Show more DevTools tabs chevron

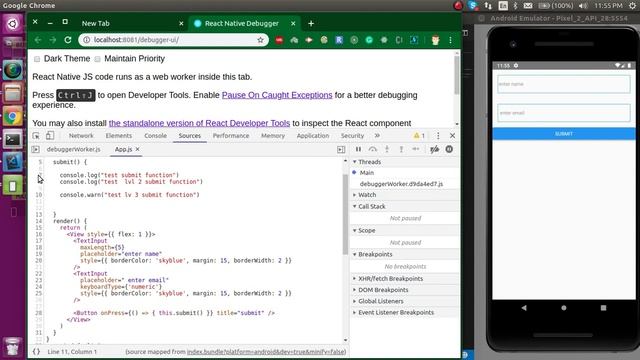pos(377,136)
